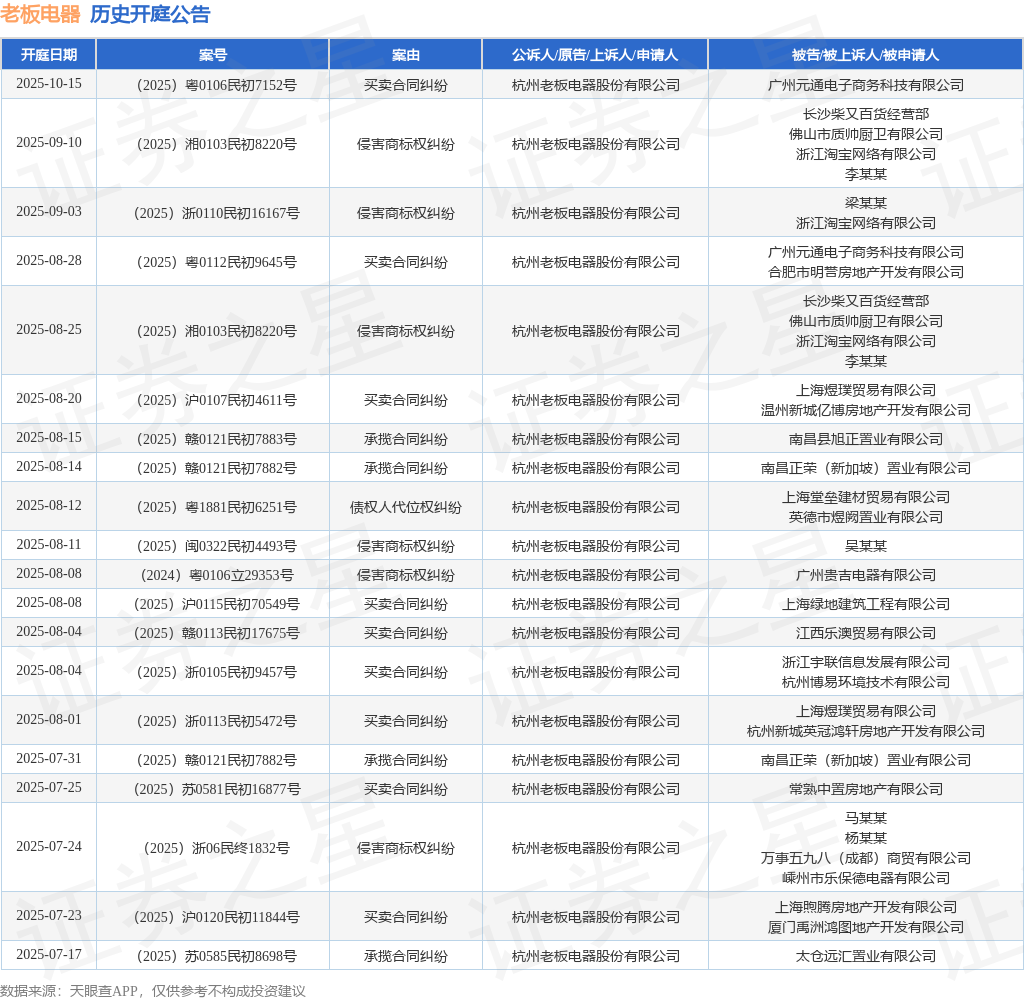Select the date 2025-07-25

pos(49,788)
